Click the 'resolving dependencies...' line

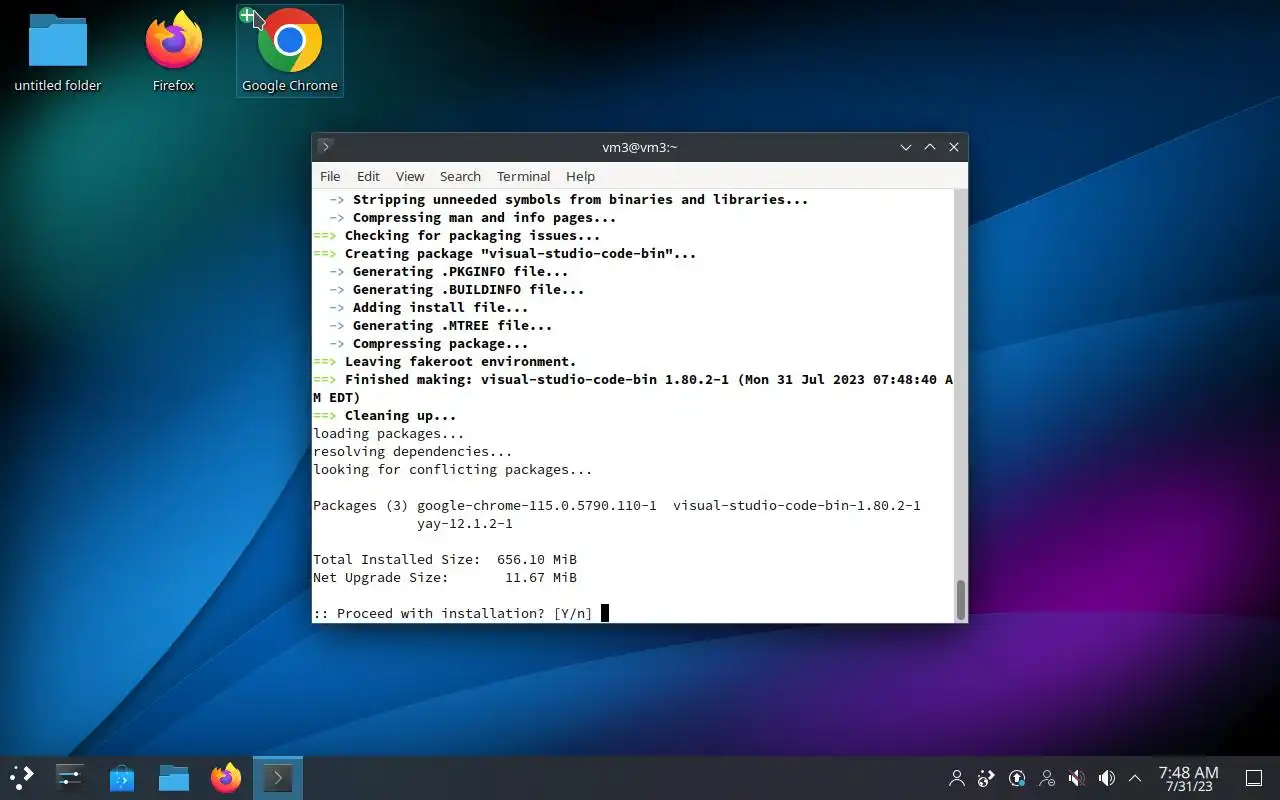[x=413, y=451]
